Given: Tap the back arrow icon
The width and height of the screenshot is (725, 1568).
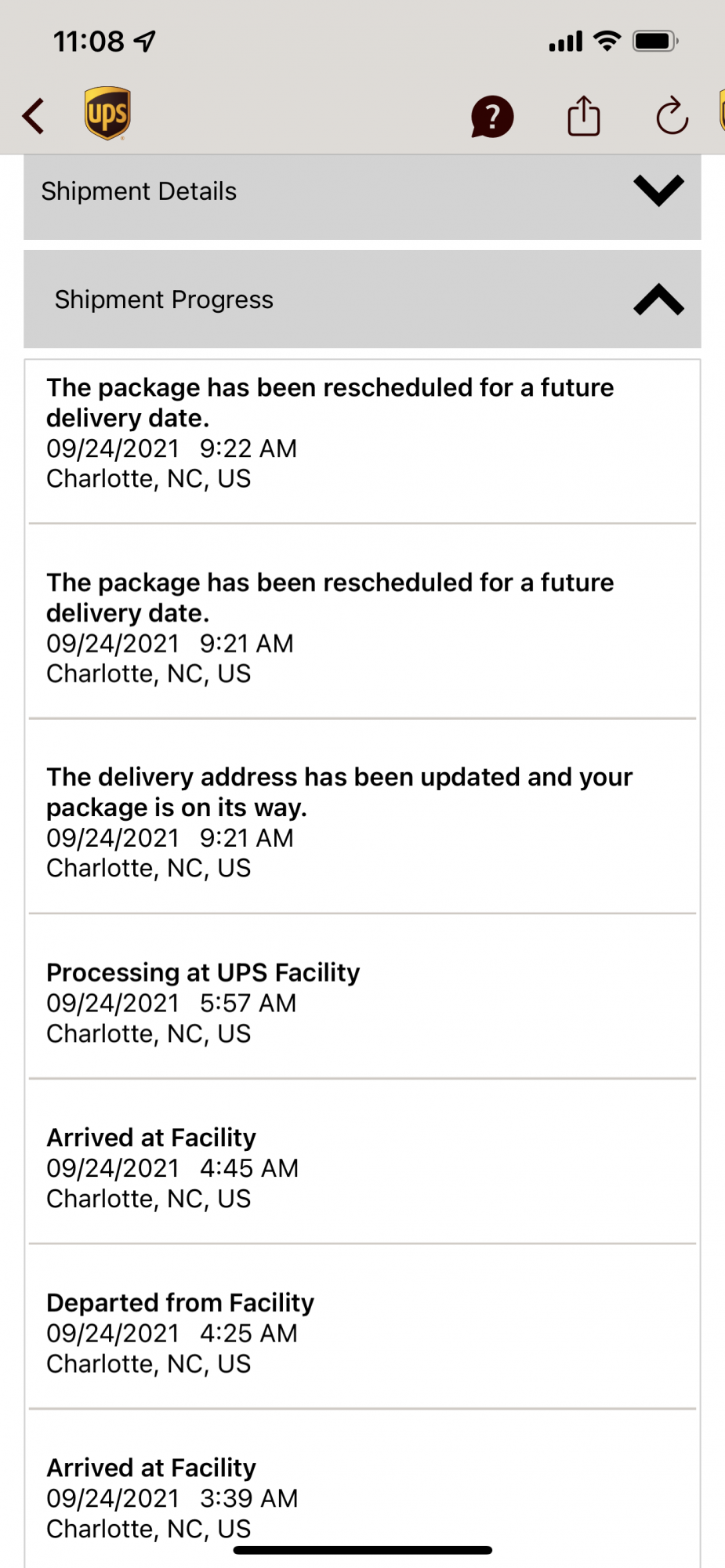Looking at the screenshot, I should 34,117.
